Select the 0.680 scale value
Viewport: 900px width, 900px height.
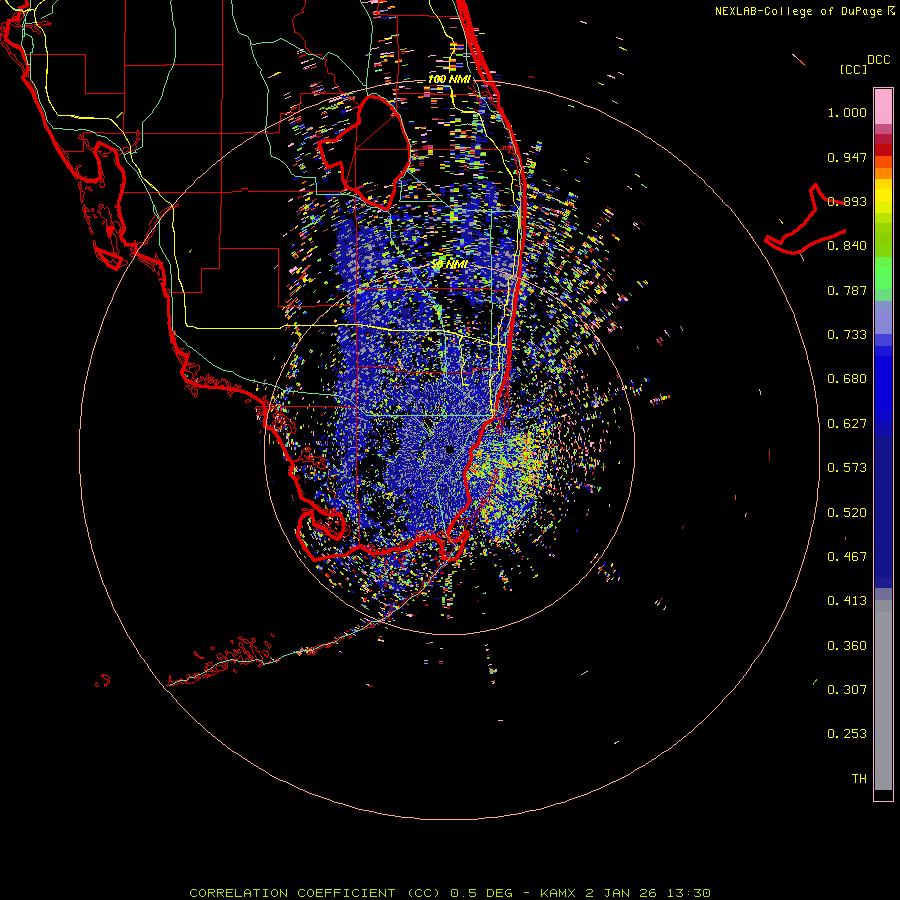click(x=847, y=379)
